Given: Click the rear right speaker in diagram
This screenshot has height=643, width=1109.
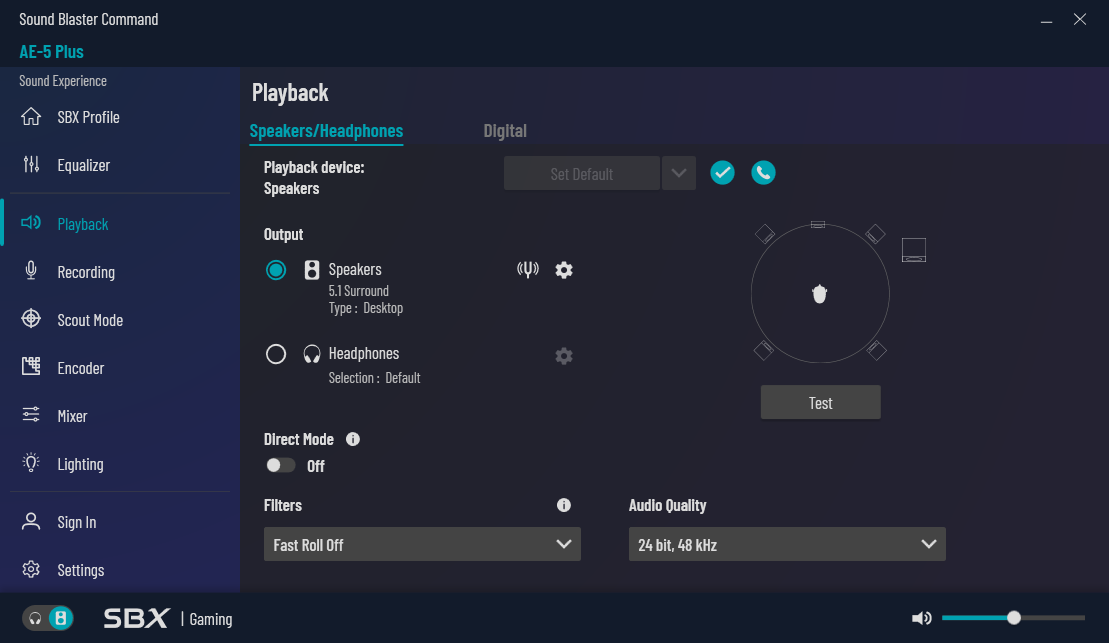Looking at the screenshot, I should (x=877, y=350).
